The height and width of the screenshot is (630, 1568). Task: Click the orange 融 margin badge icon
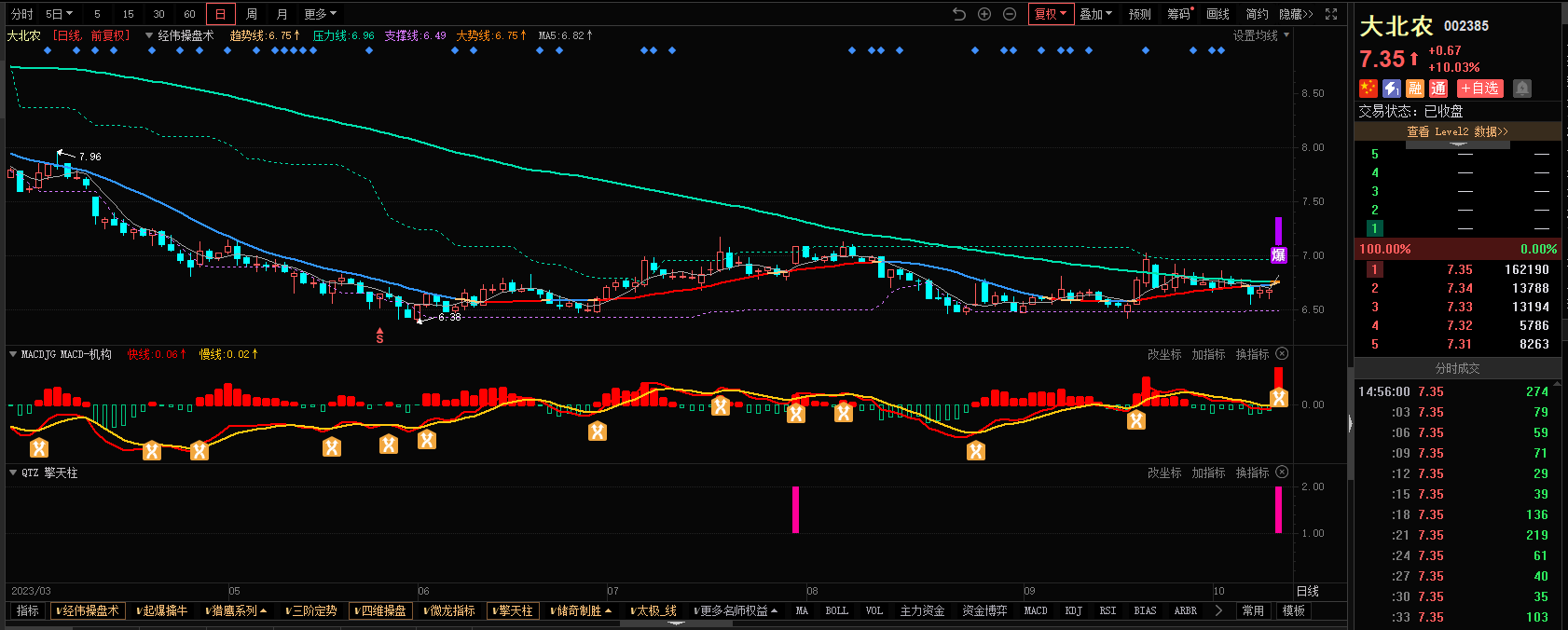[x=1415, y=89]
